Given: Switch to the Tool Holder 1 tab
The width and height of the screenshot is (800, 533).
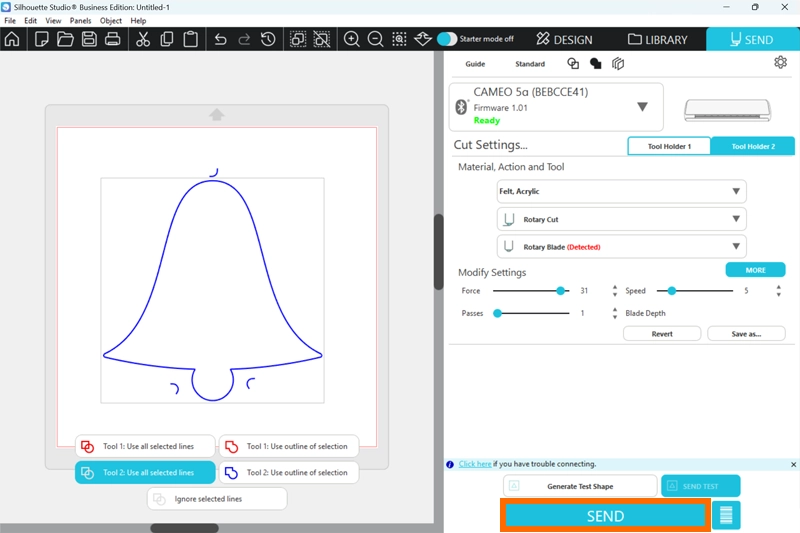Looking at the screenshot, I should point(668,146).
